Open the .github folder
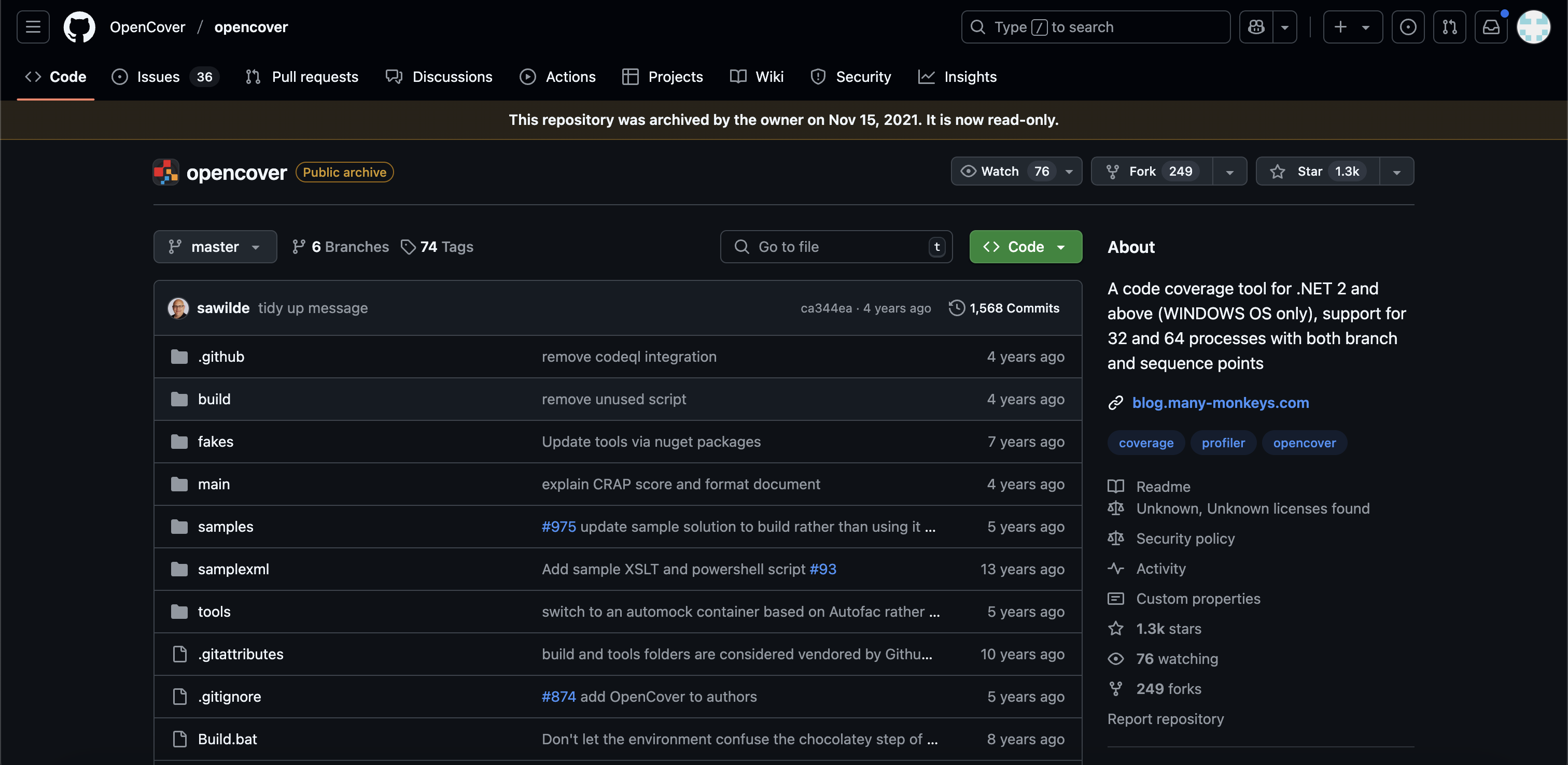This screenshot has height=765, width=1568. 221,357
